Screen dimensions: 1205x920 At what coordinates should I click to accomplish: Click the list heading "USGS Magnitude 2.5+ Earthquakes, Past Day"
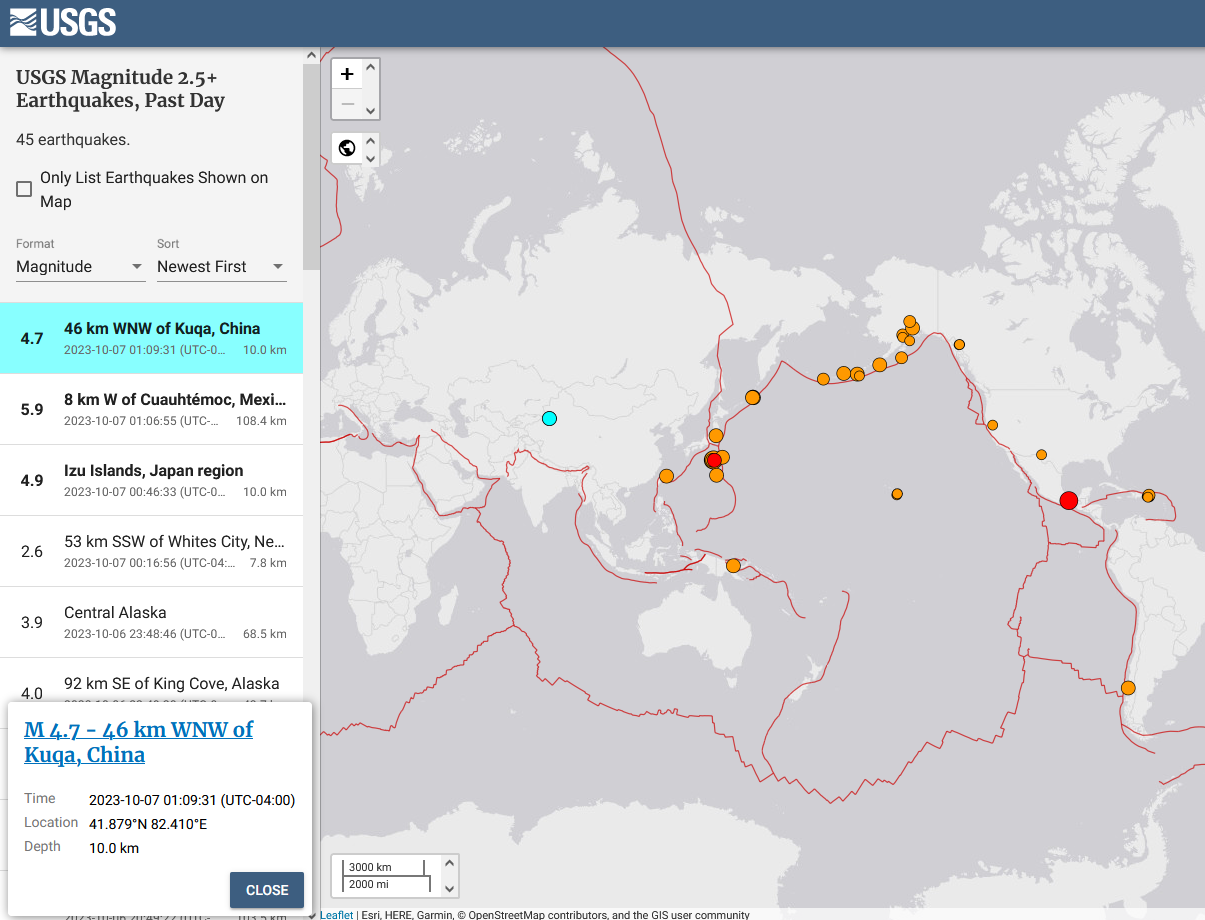pos(120,89)
